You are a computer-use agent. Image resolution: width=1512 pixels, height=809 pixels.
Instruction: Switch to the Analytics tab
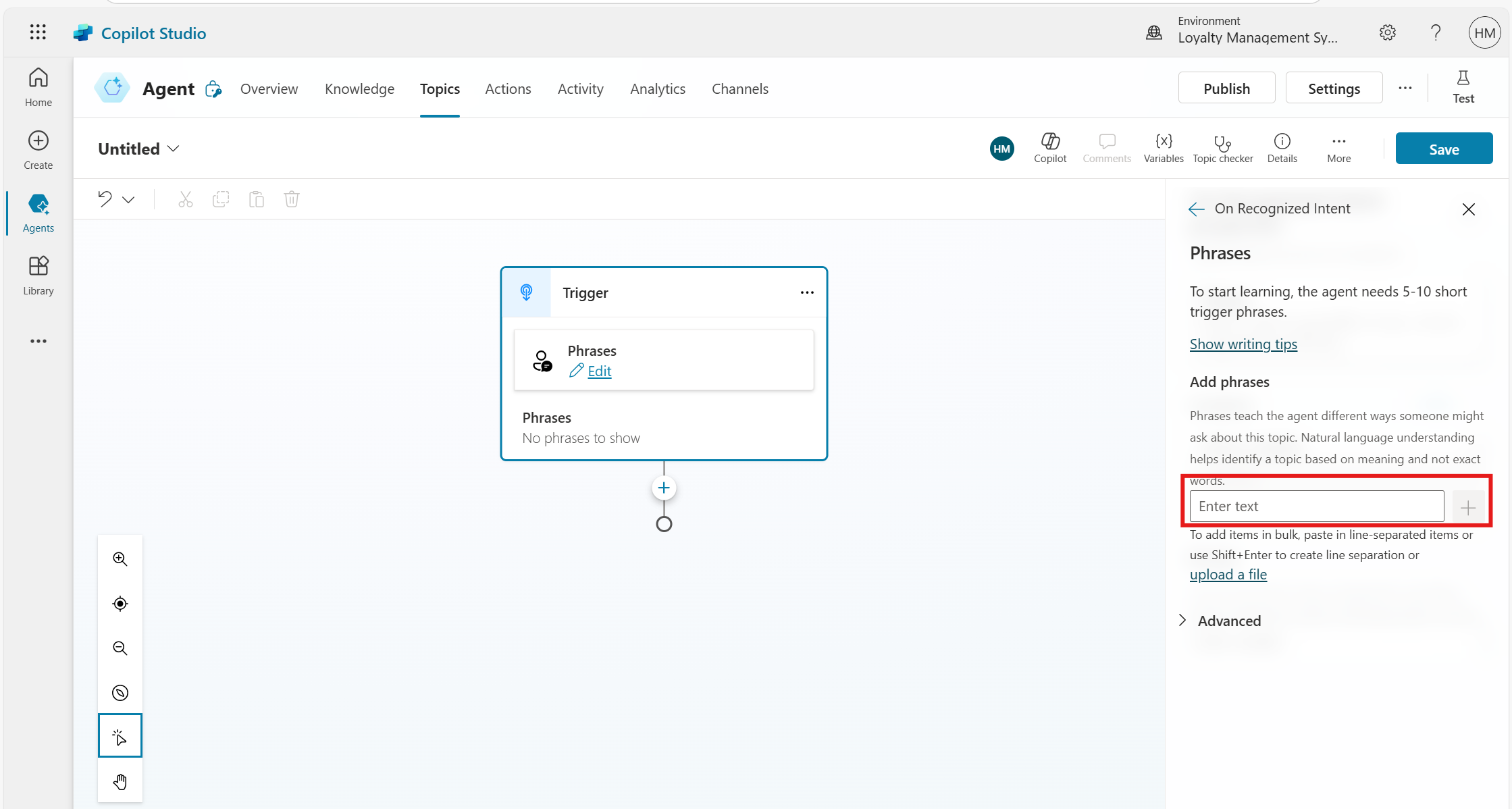[x=657, y=88]
